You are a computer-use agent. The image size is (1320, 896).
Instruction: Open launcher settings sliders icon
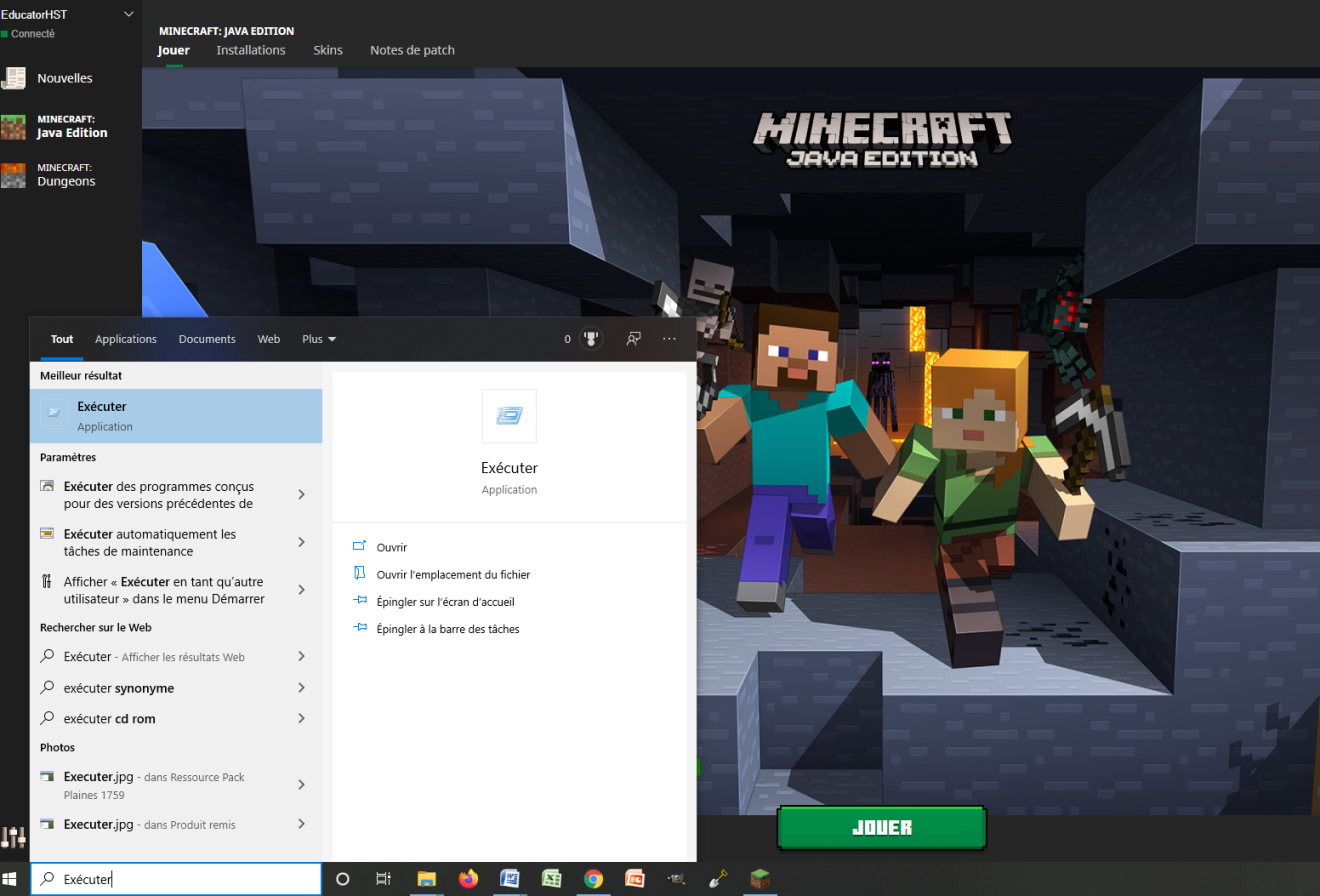14,838
